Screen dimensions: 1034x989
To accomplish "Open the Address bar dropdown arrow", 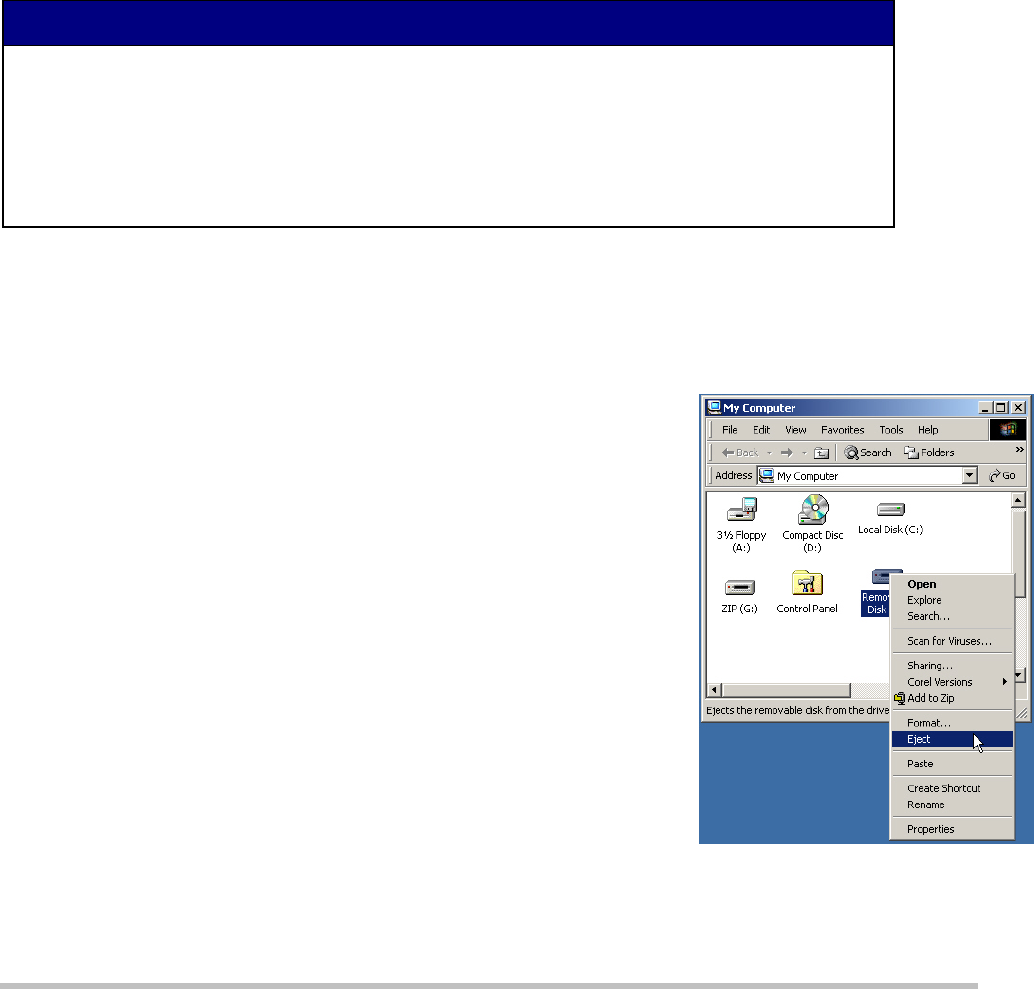I will 969,475.
